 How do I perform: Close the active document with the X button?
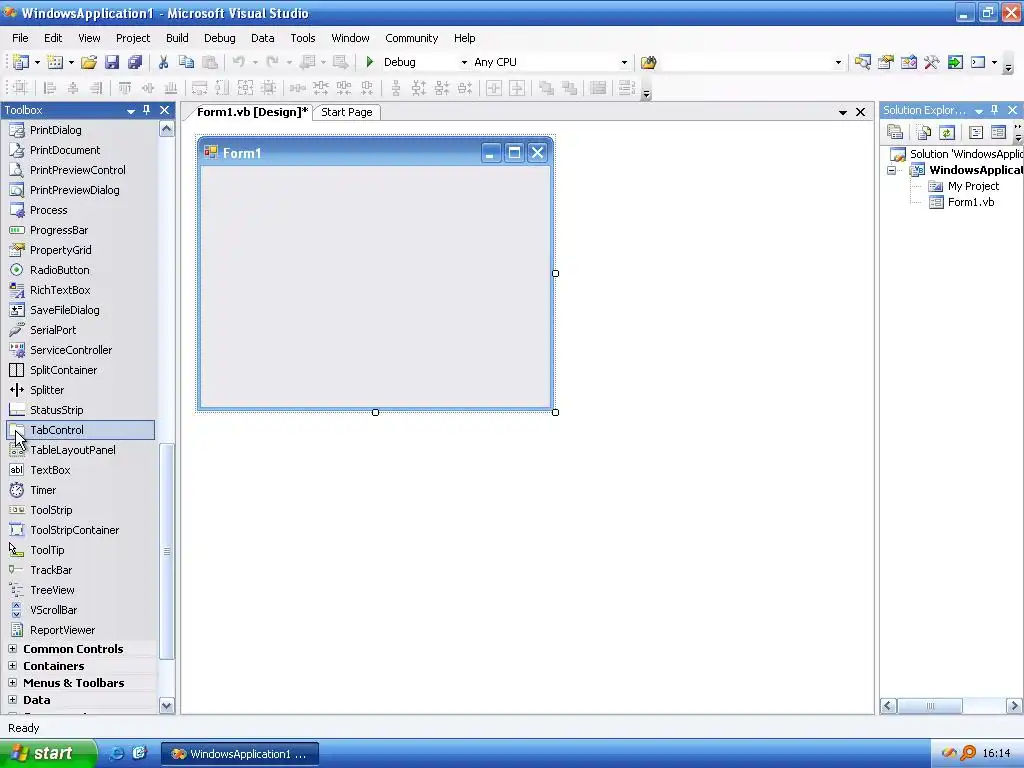(x=861, y=112)
